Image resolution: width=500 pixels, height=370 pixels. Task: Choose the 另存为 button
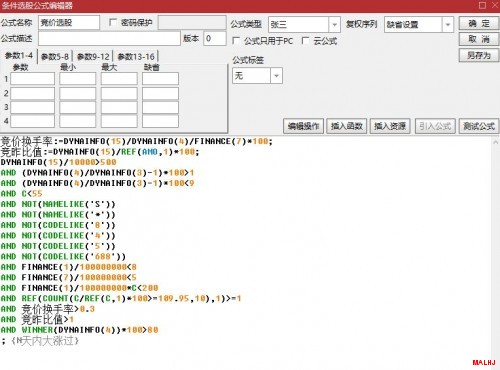pos(479,55)
